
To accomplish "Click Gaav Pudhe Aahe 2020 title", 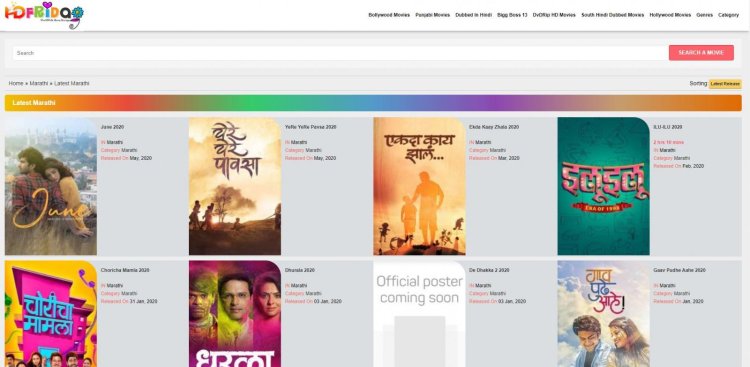I will pyautogui.click(x=679, y=270).
